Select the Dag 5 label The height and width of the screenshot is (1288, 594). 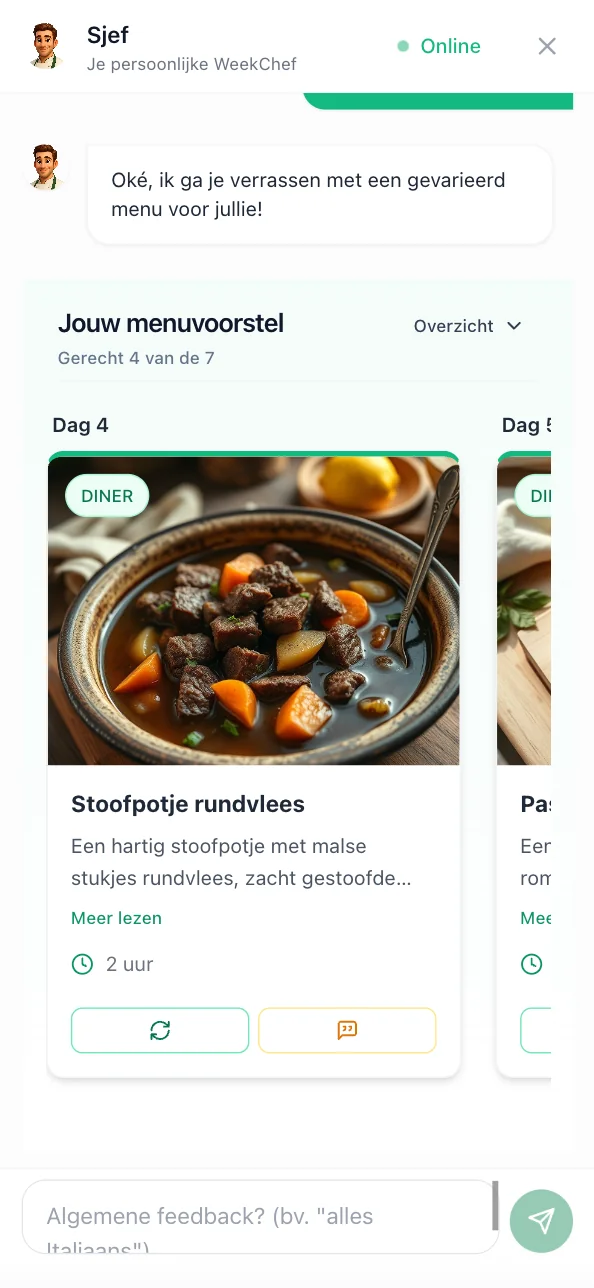526,425
